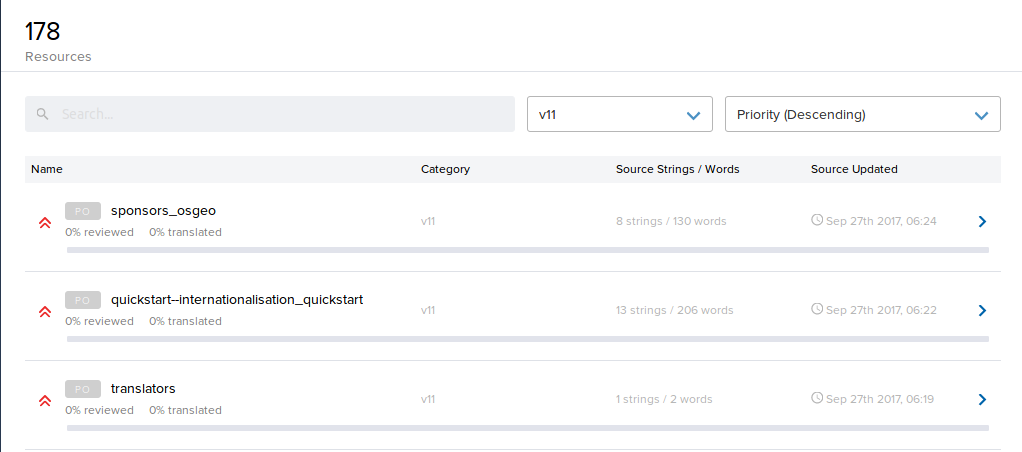Click the red priority arrows beside sponsors_osgeo
1022x452 pixels.
pyautogui.click(x=44, y=223)
